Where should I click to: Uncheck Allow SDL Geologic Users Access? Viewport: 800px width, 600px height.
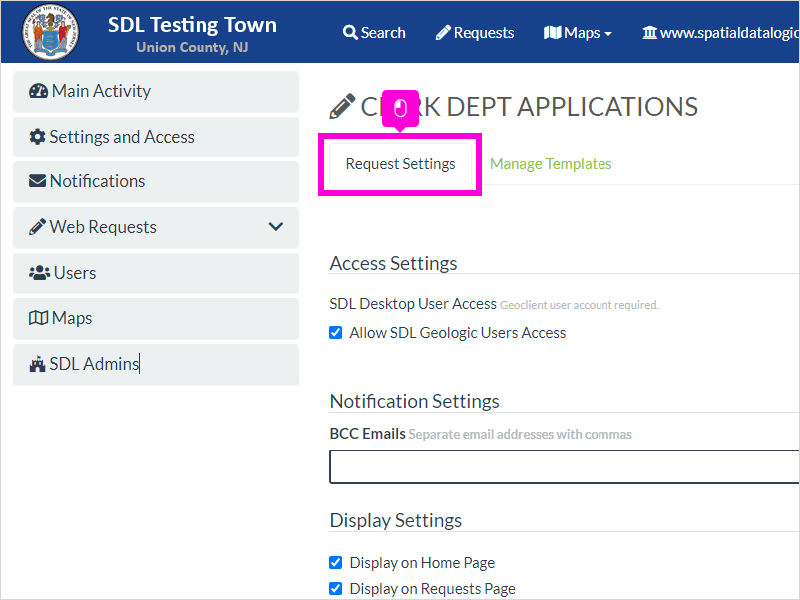[x=336, y=333]
